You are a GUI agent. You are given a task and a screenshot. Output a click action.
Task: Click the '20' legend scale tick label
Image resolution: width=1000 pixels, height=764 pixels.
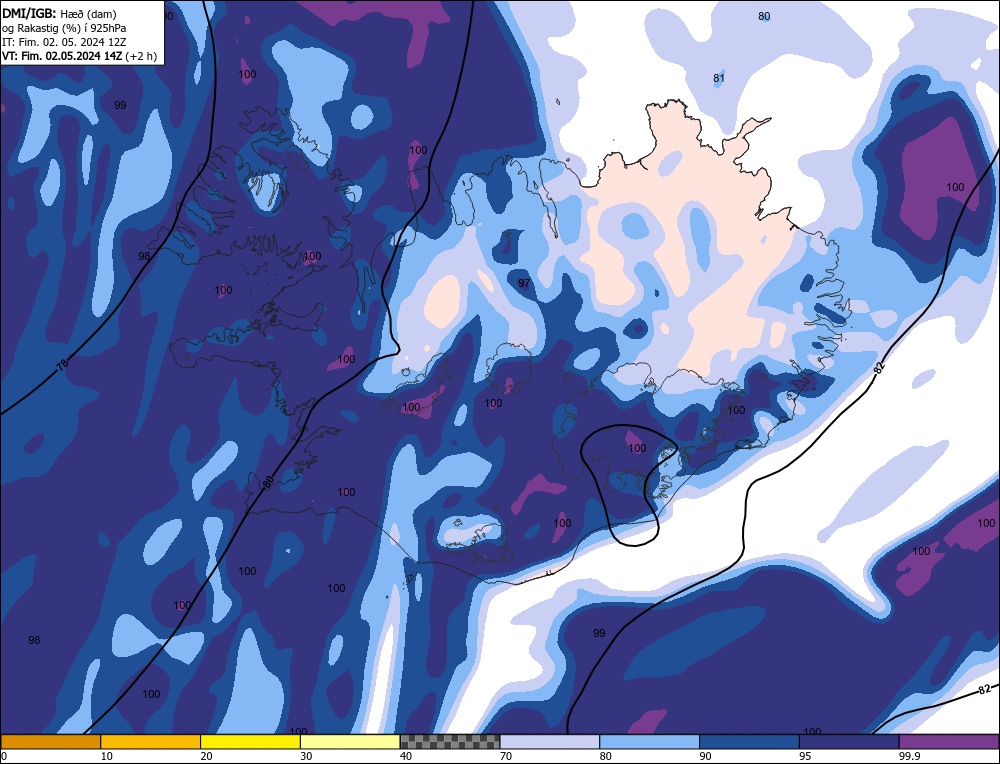click(x=207, y=756)
